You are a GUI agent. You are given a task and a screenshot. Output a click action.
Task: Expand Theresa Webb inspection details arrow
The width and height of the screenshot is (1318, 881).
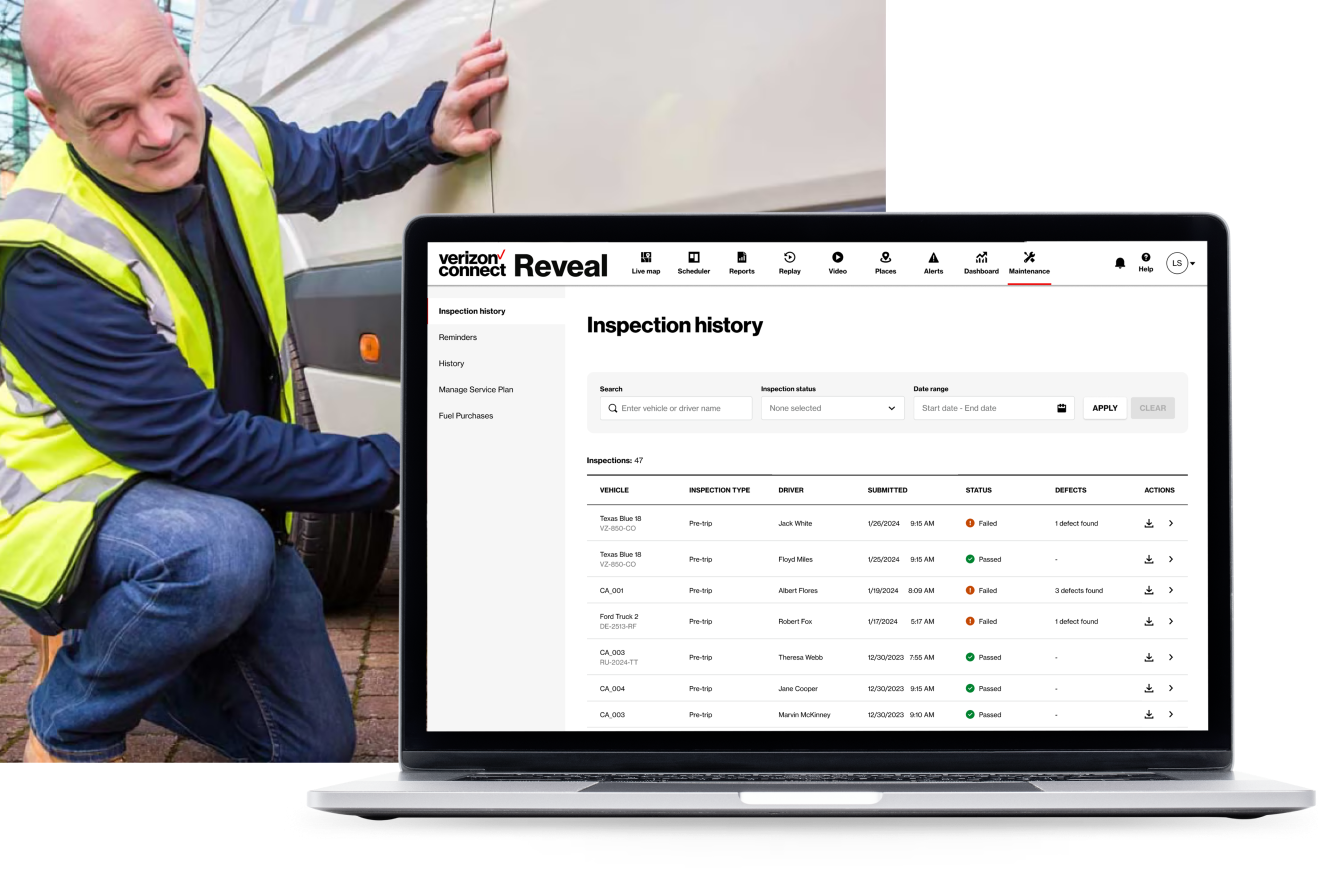[1171, 657]
